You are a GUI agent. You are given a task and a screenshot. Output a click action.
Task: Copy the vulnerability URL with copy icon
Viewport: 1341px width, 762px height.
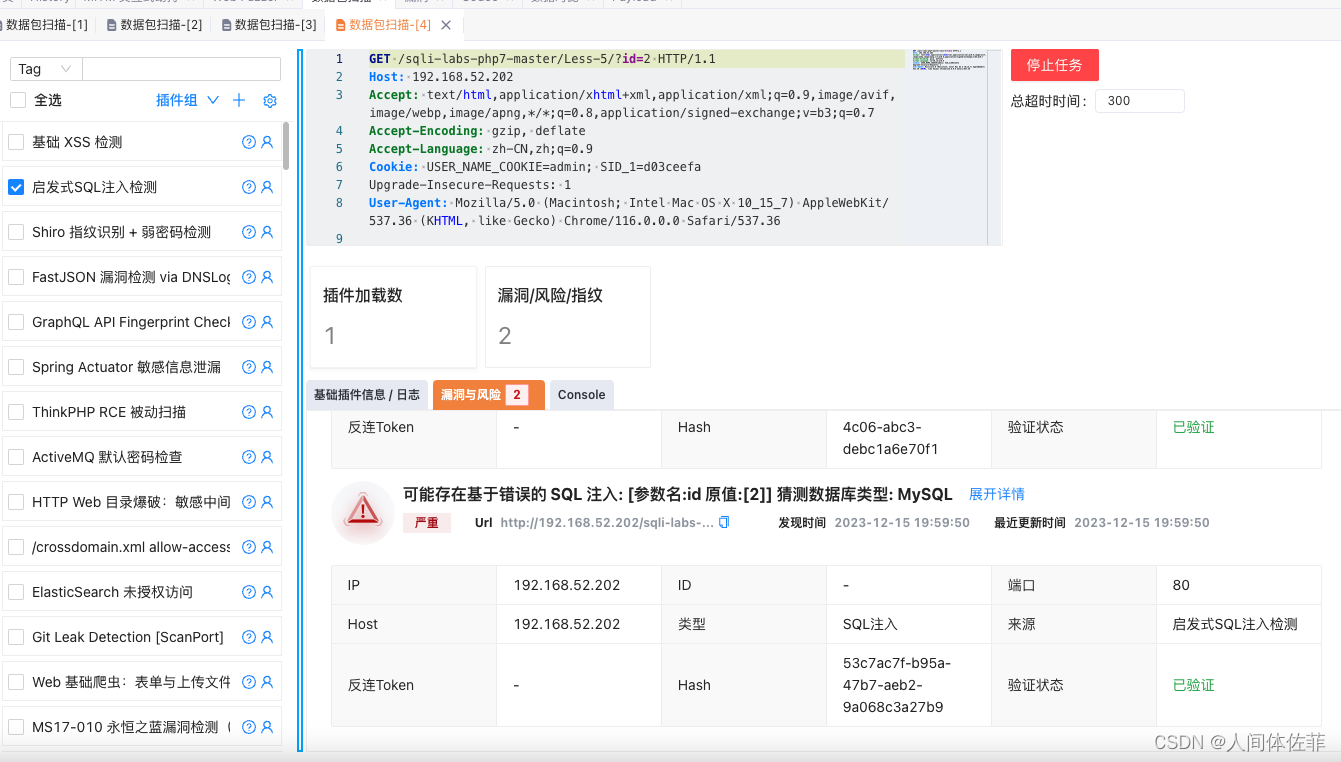click(724, 522)
